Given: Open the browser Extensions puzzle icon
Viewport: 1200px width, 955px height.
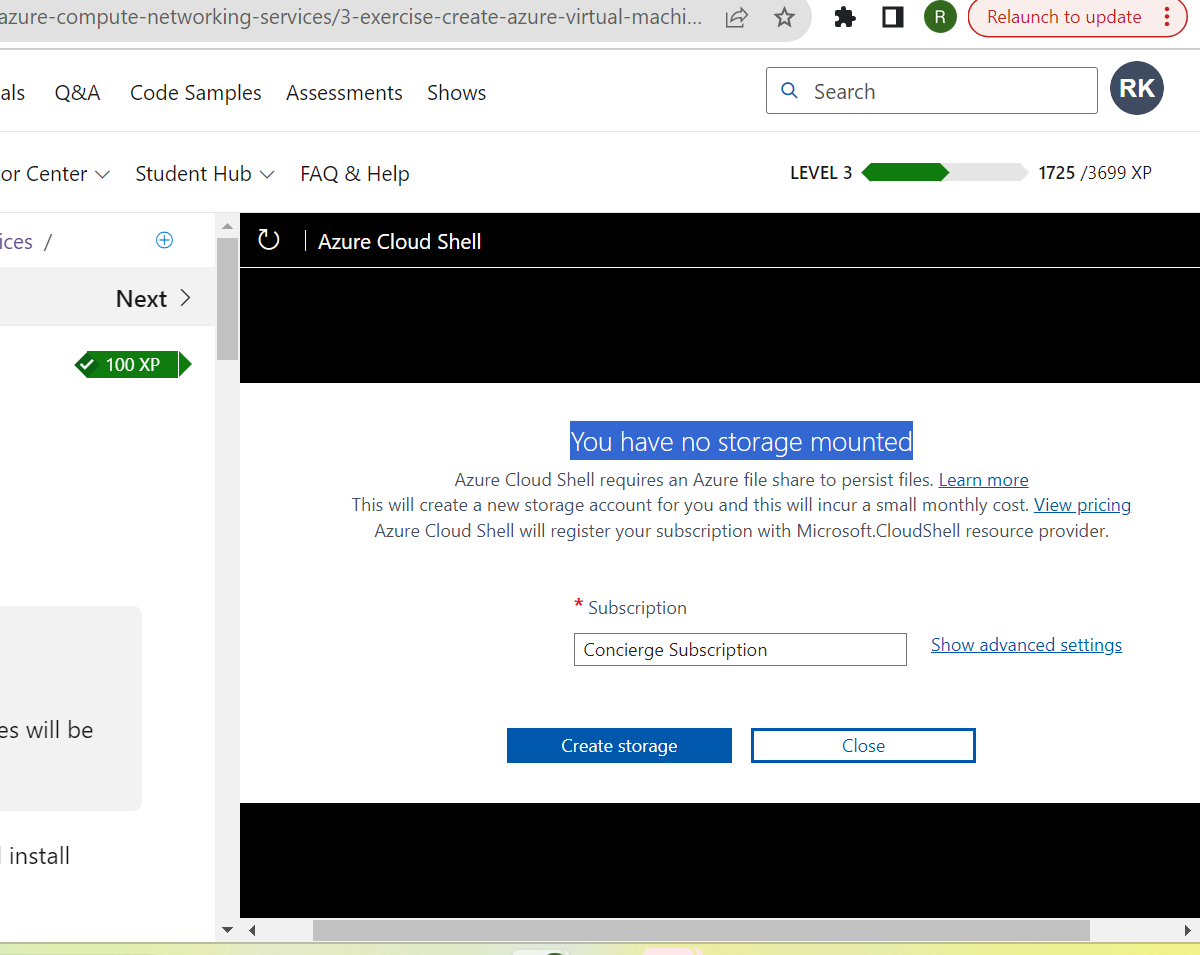Looking at the screenshot, I should point(844,17).
